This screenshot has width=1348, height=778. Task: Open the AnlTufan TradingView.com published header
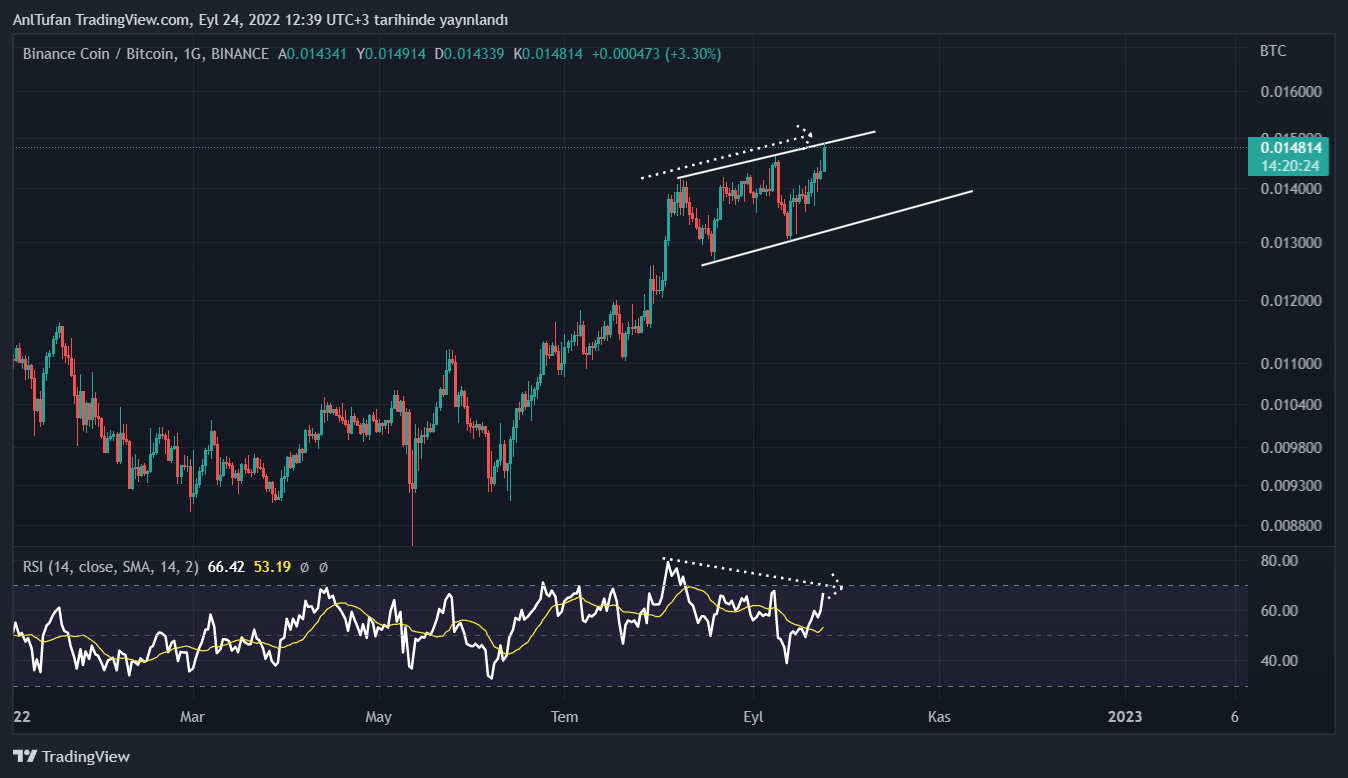pos(260,20)
